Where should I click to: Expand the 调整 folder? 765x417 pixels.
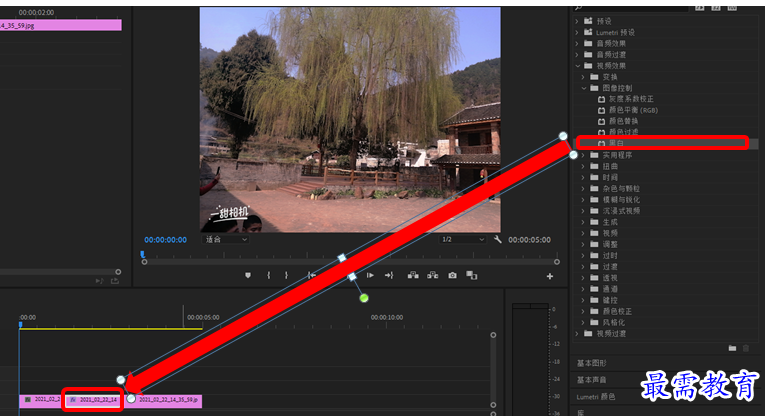(583, 244)
